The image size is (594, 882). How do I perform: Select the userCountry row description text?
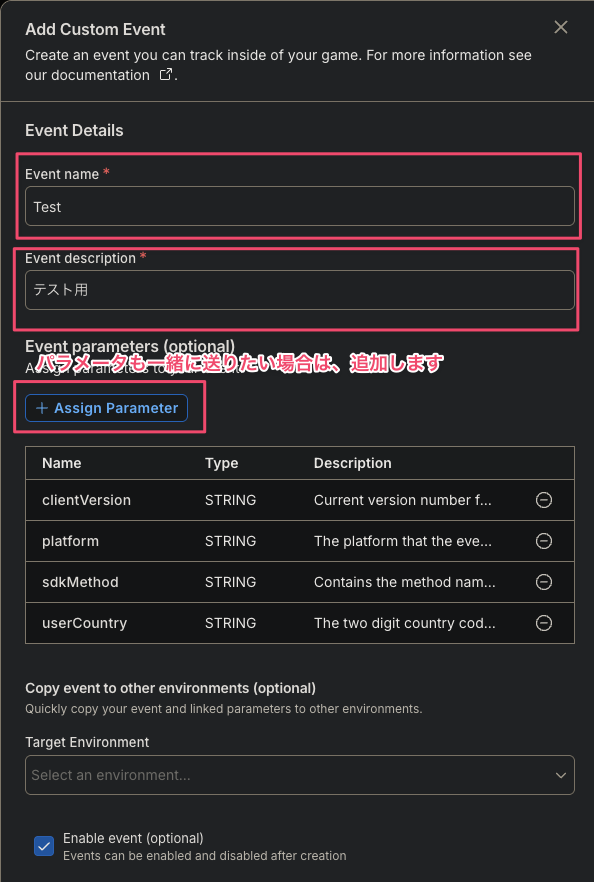click(404, 623)
